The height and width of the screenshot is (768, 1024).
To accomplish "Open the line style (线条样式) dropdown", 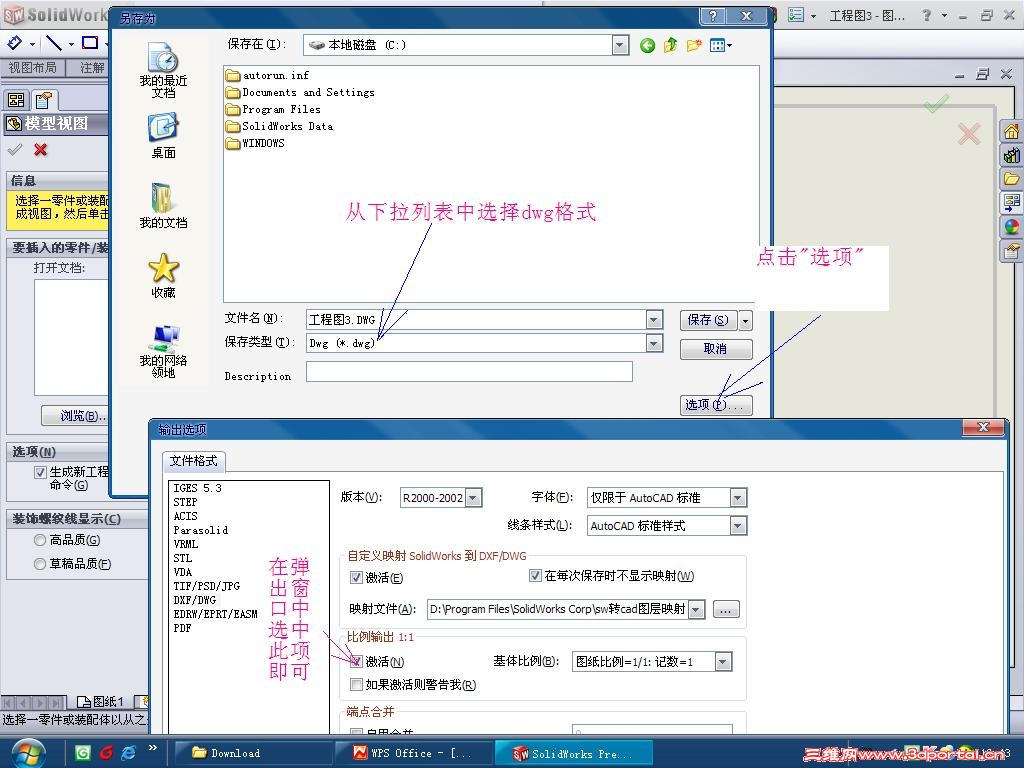I will point(737,526).
